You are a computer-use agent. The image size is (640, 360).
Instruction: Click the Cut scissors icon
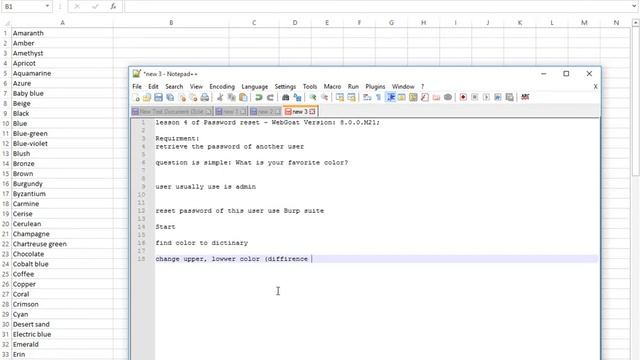[x=220, y=97]
